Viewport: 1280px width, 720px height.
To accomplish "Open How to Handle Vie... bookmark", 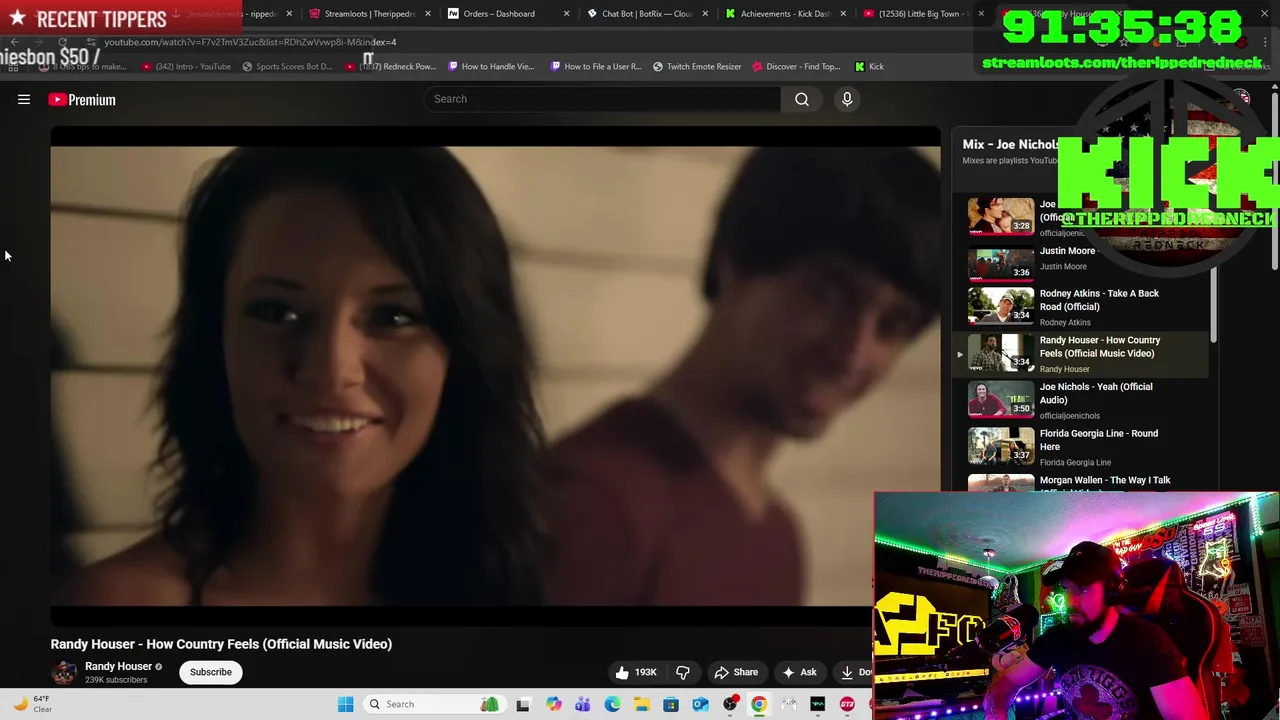I will [x=491, y=66].
